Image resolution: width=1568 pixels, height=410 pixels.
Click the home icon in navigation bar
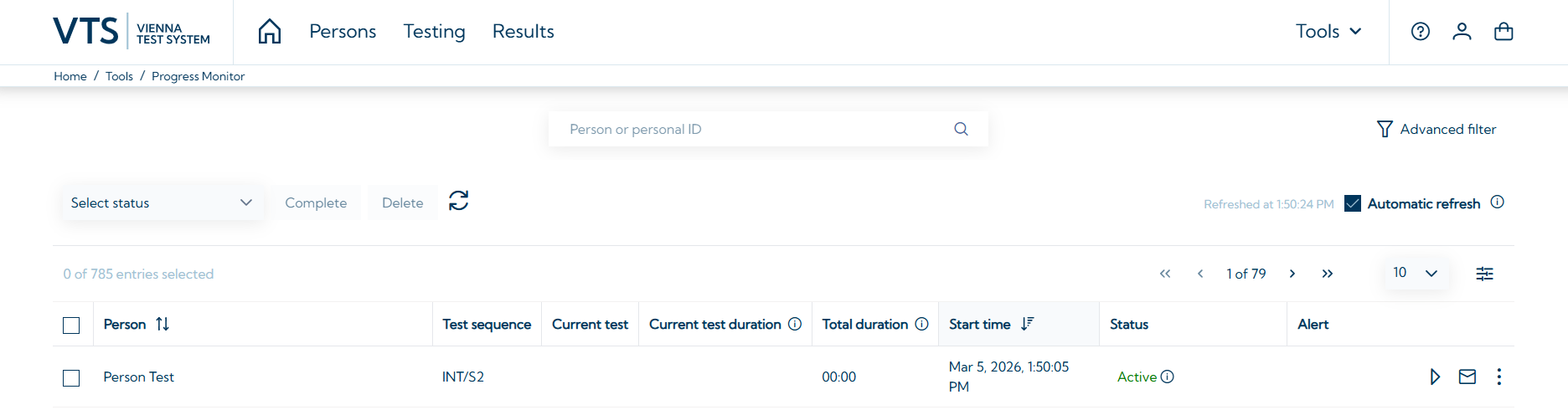270,32
